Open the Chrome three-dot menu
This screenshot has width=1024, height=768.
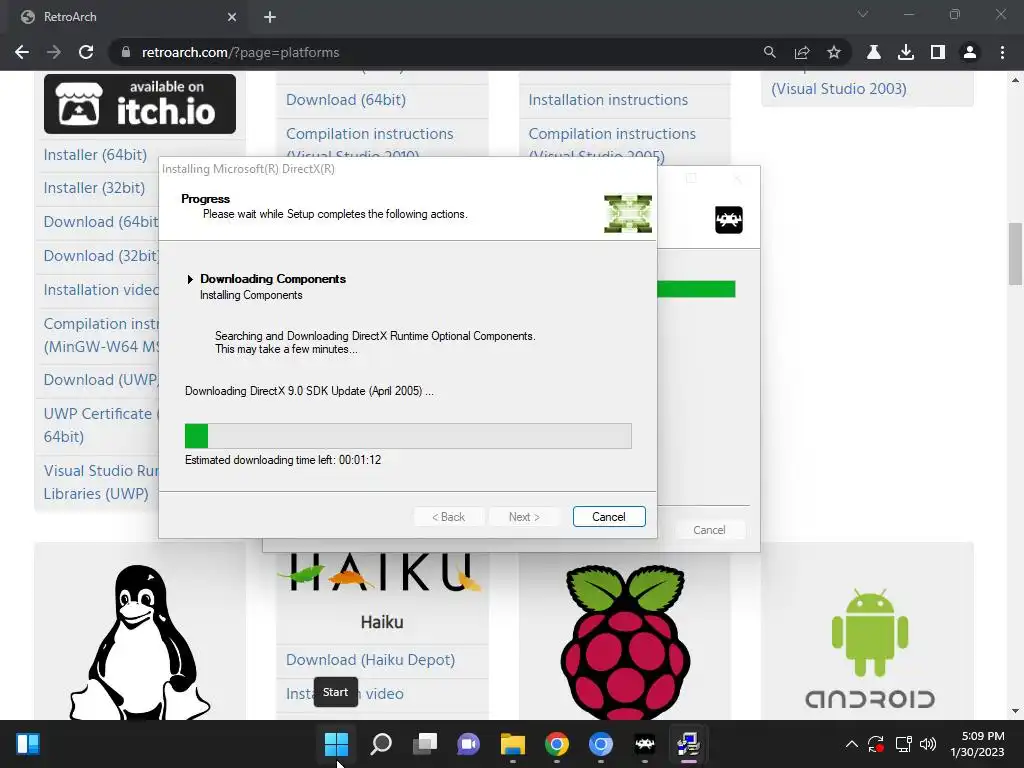tap(1002, 52)
